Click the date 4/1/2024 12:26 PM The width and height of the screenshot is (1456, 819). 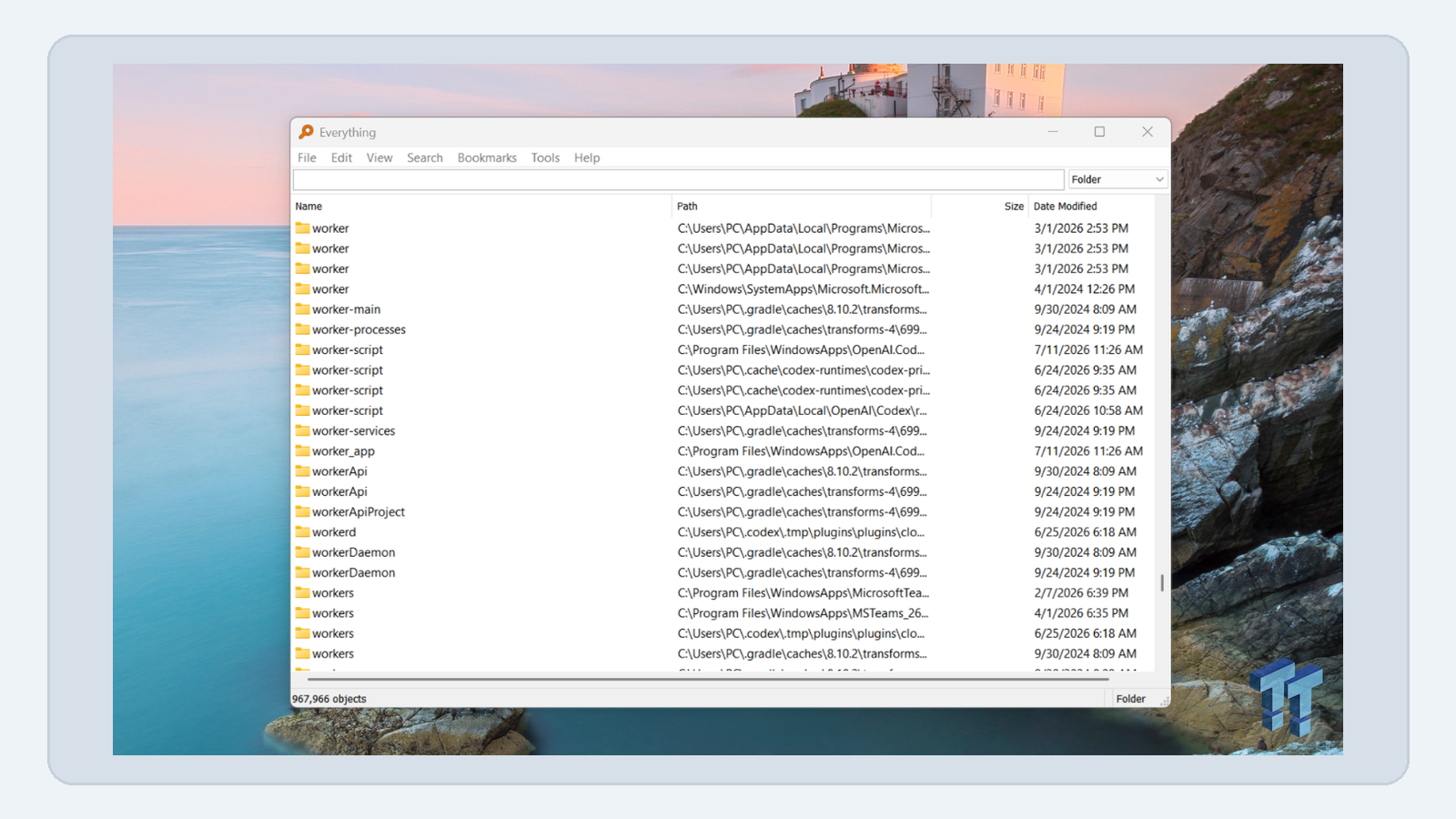1084,289
